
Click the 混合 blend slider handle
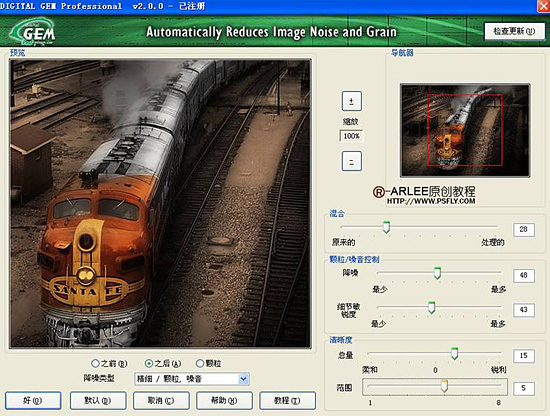[x=386, y=227]
